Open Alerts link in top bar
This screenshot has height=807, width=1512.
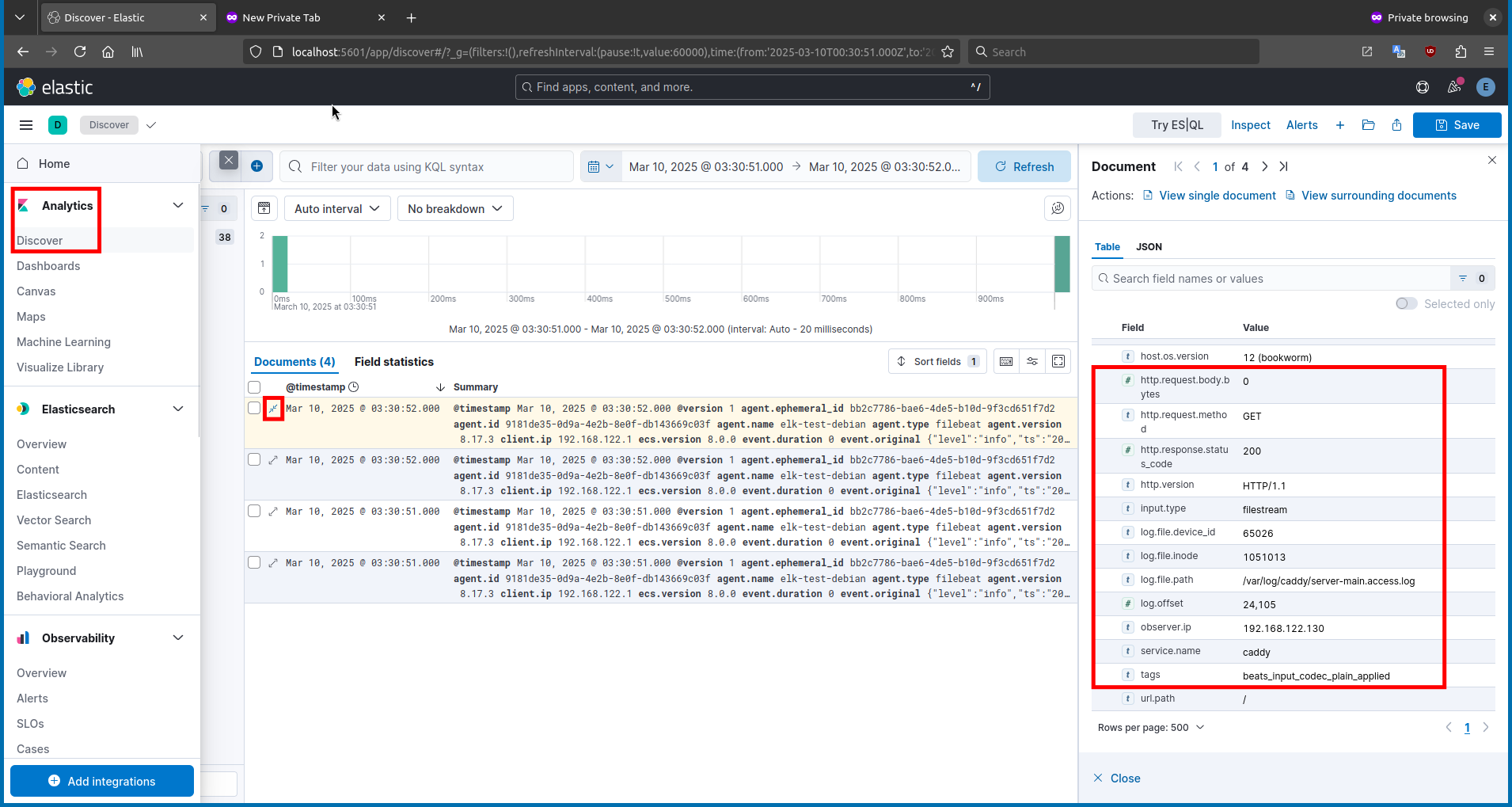[x=1301, y=125]
